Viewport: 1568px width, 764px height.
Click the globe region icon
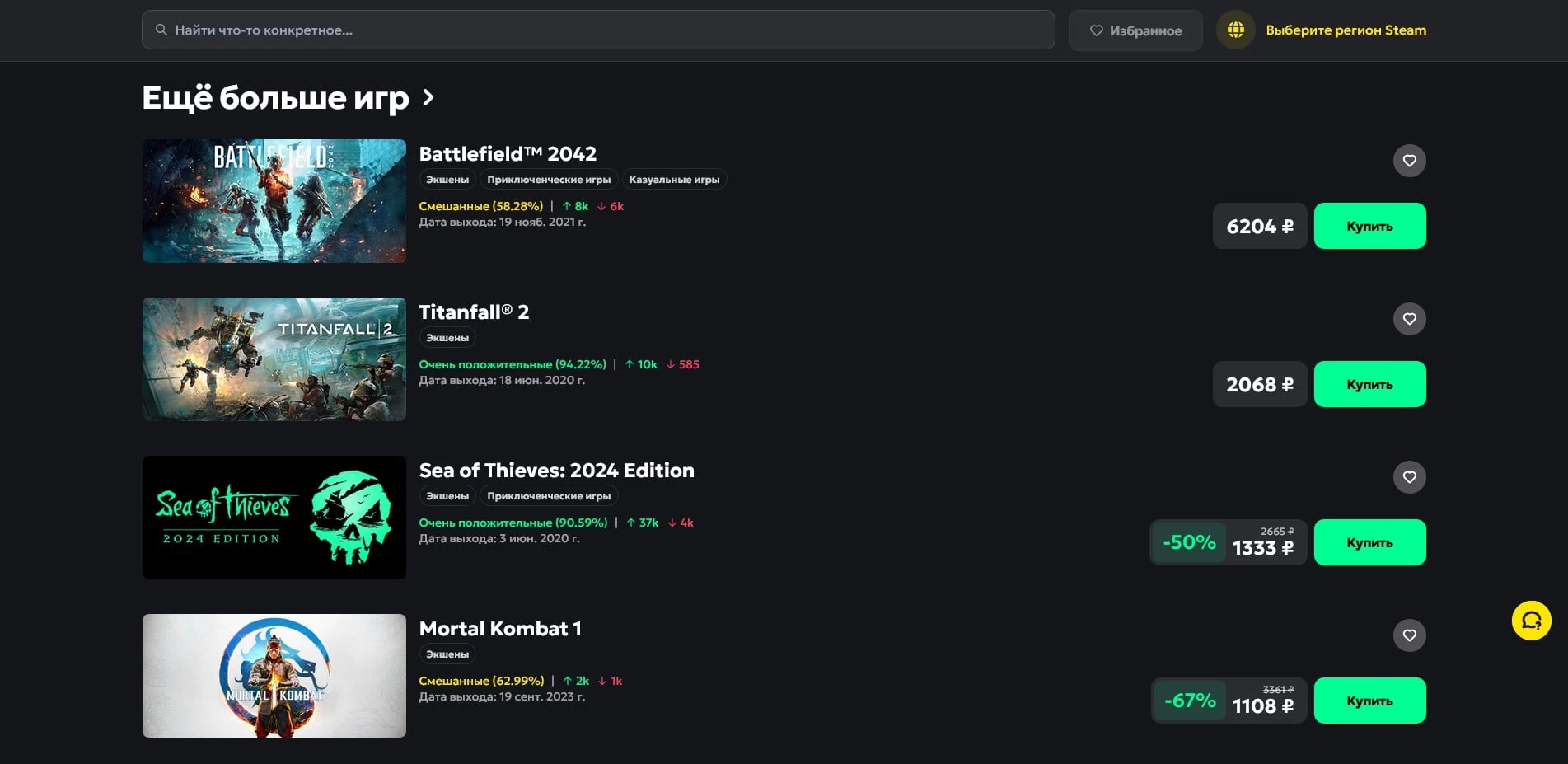coord(1235,30)
